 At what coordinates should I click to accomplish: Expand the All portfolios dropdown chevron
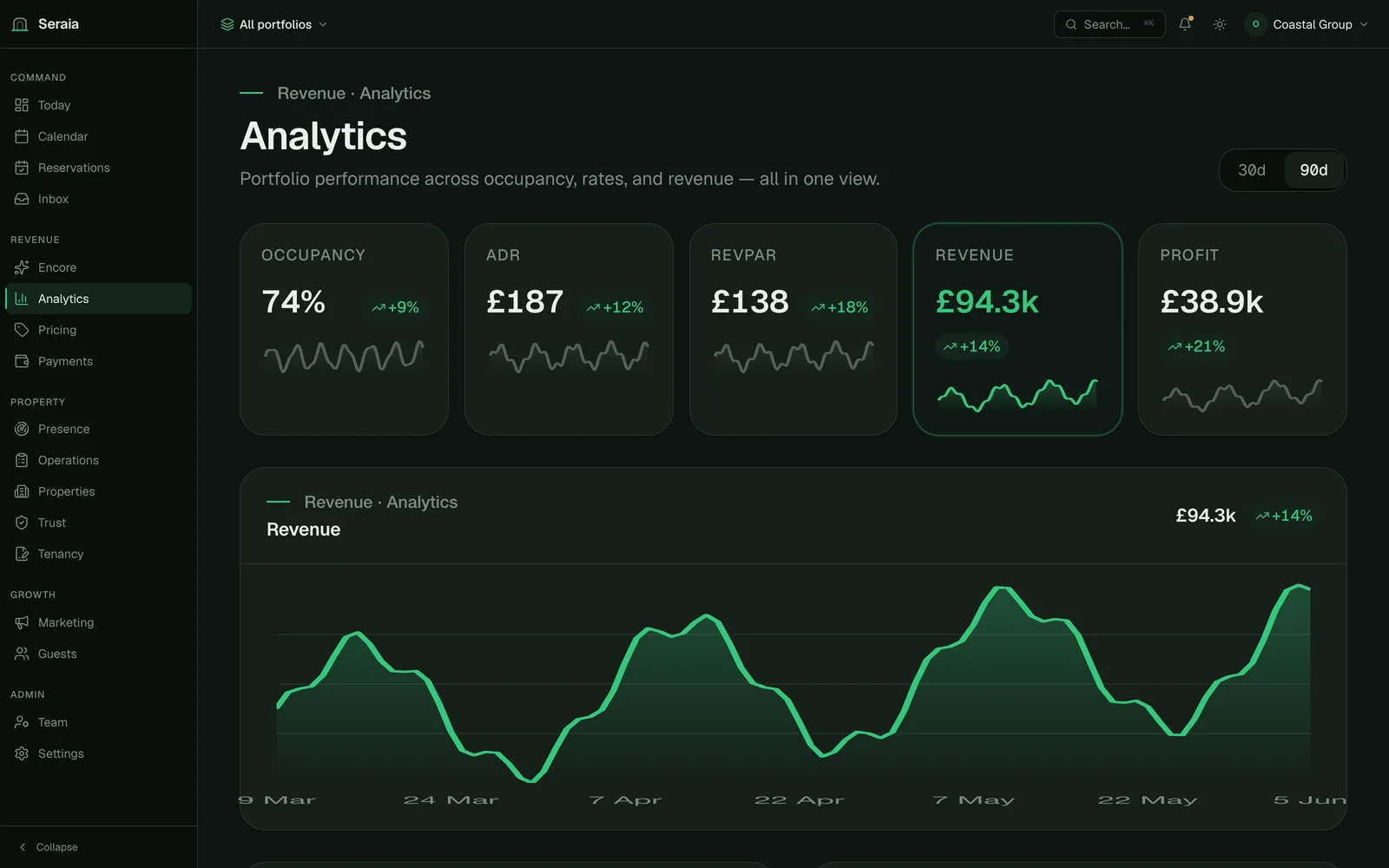(323, 24)
